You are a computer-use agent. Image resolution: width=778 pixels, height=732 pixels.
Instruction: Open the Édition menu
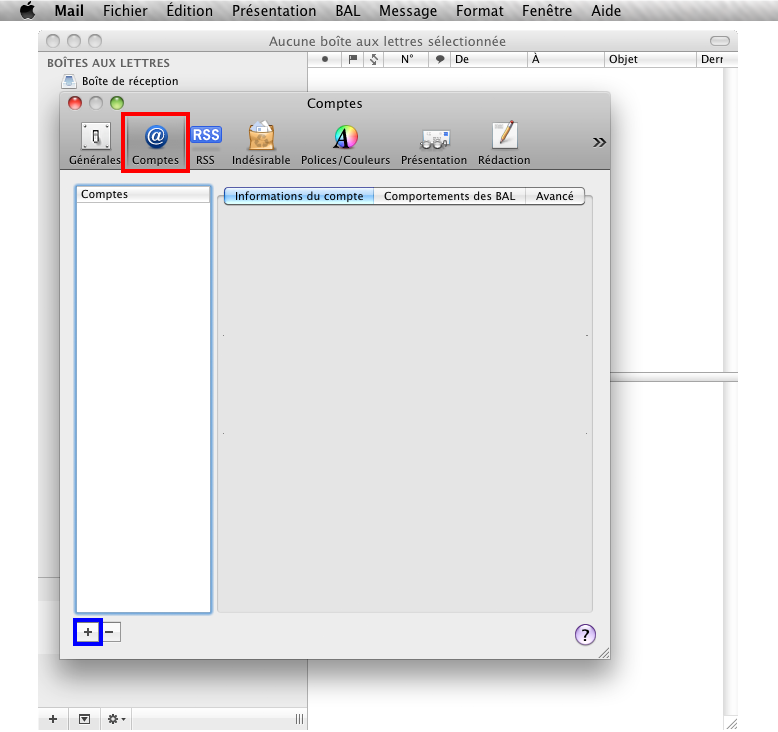point(190,10)
